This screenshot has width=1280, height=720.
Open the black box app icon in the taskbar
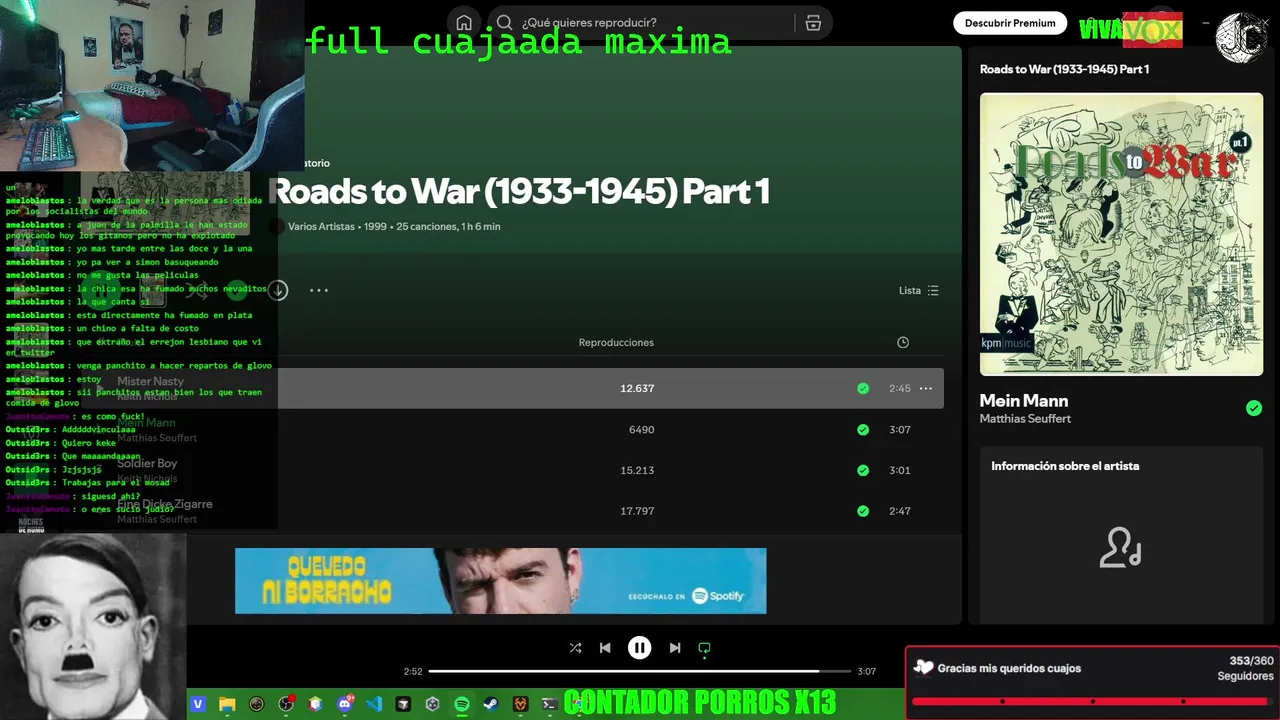pyautogui.click(x=403, y=705)
